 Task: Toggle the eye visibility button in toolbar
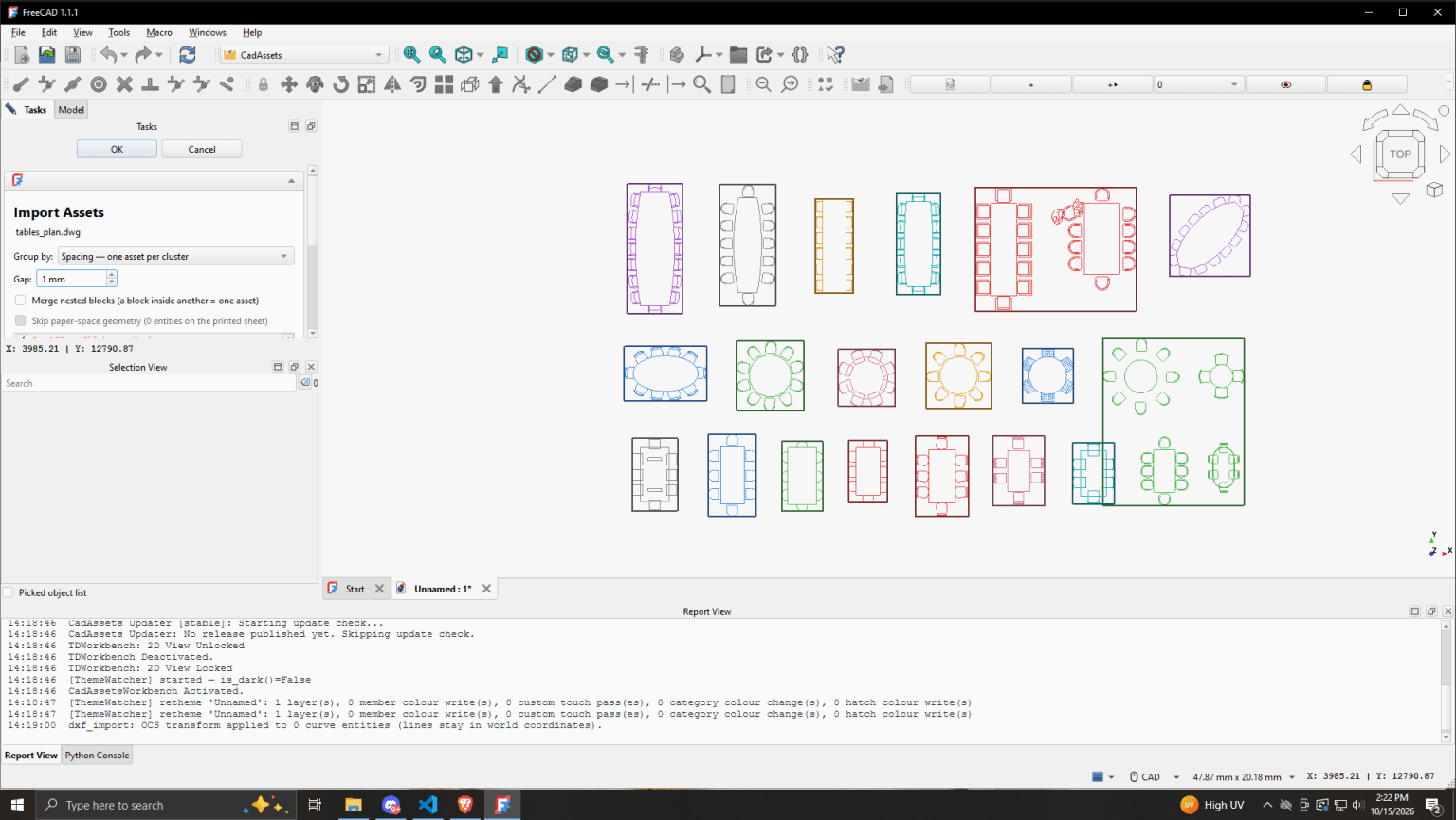(1285, 84)
